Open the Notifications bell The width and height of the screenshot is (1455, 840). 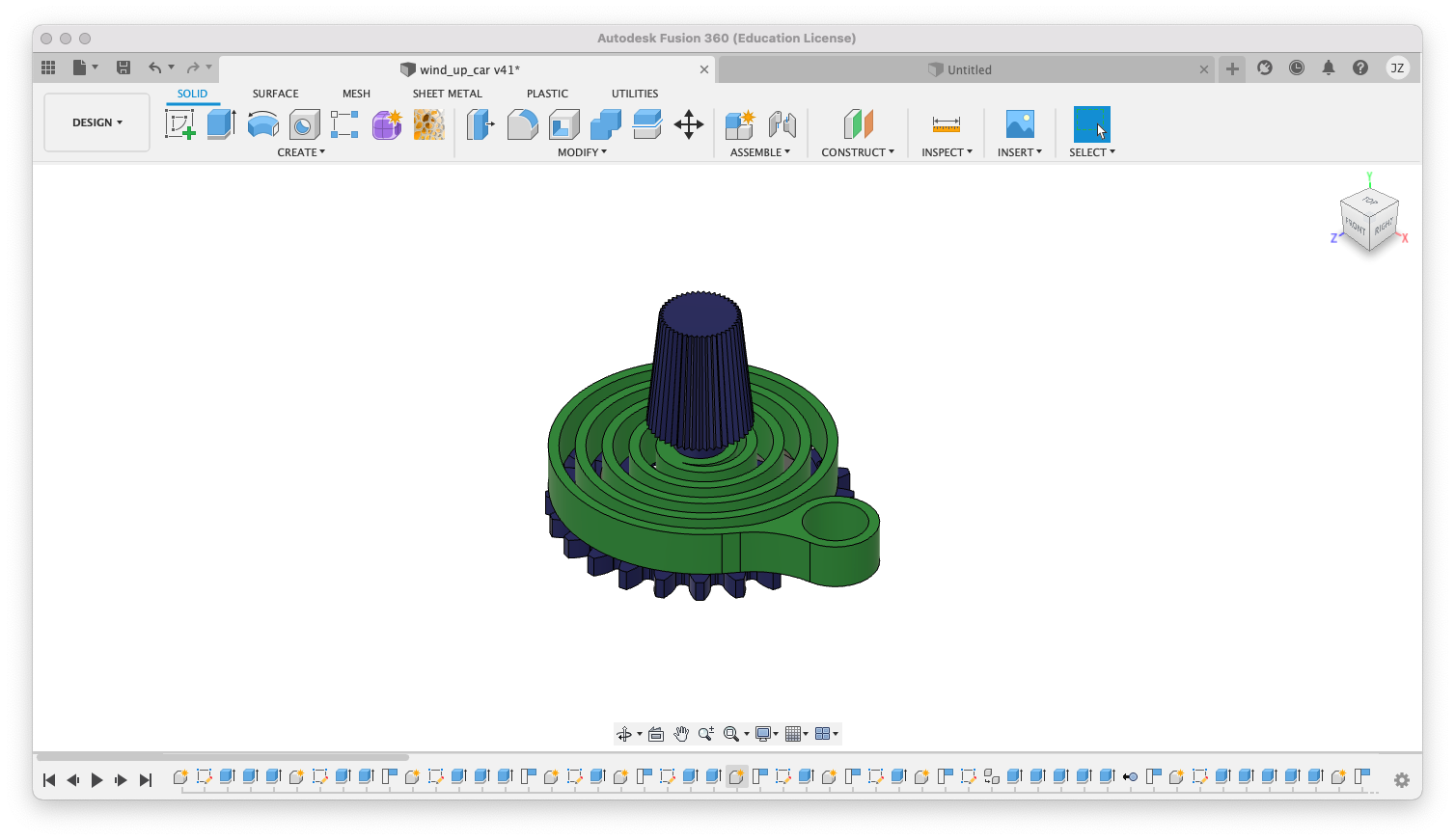pyautogui.click(x=1329, y=68)
